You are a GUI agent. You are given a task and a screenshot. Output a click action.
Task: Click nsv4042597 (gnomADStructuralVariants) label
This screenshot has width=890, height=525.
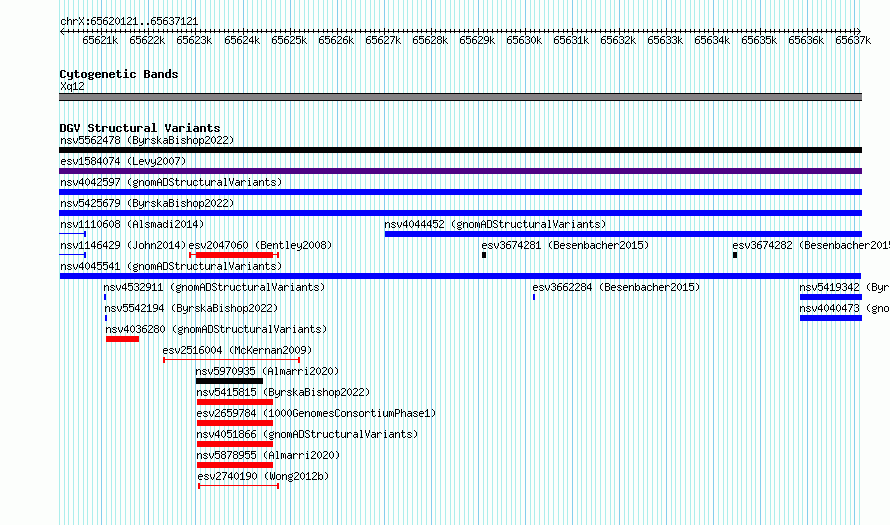click(x=171, y=182)
